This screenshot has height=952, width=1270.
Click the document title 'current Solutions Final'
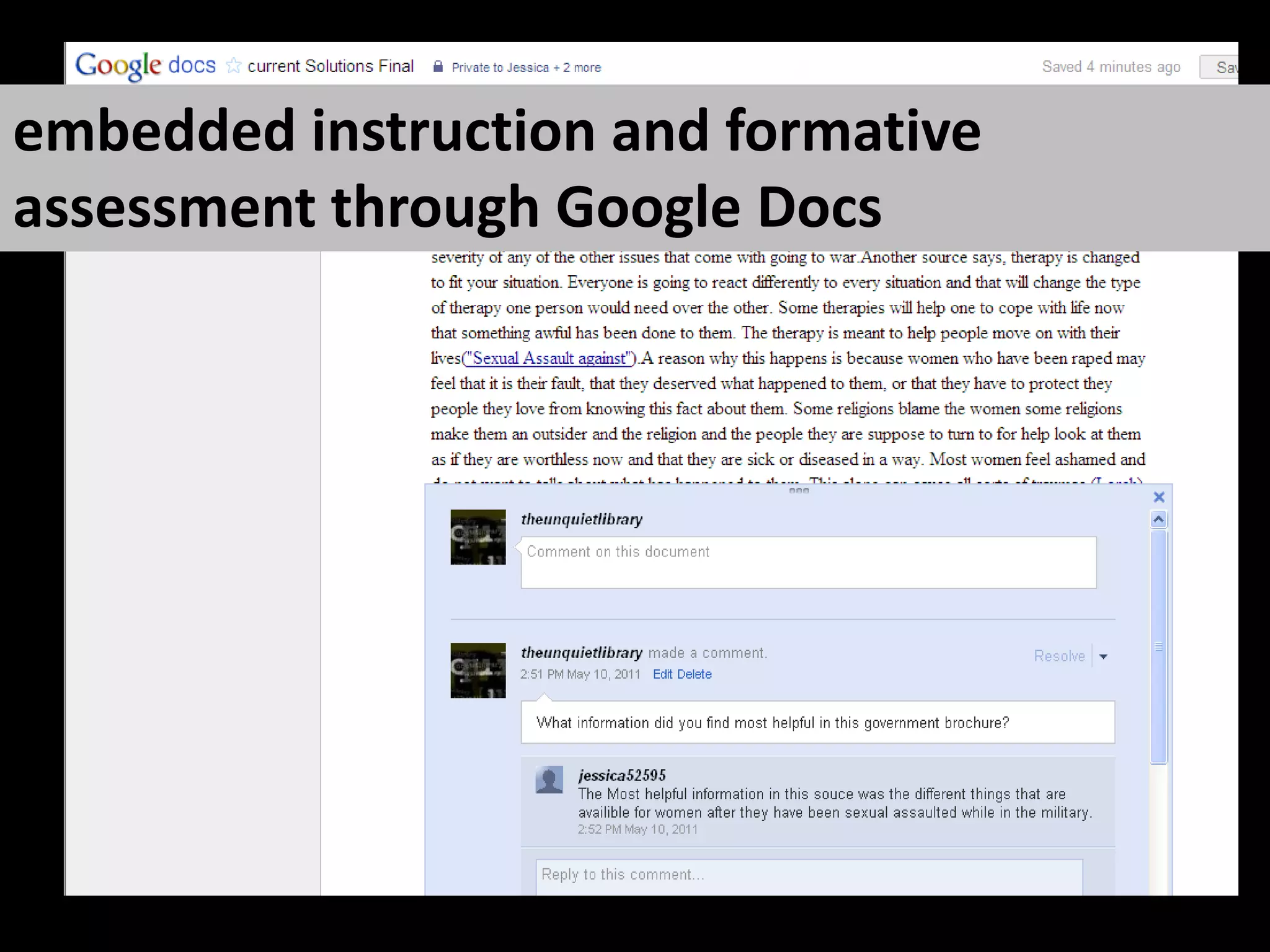(x=331, y=66)
